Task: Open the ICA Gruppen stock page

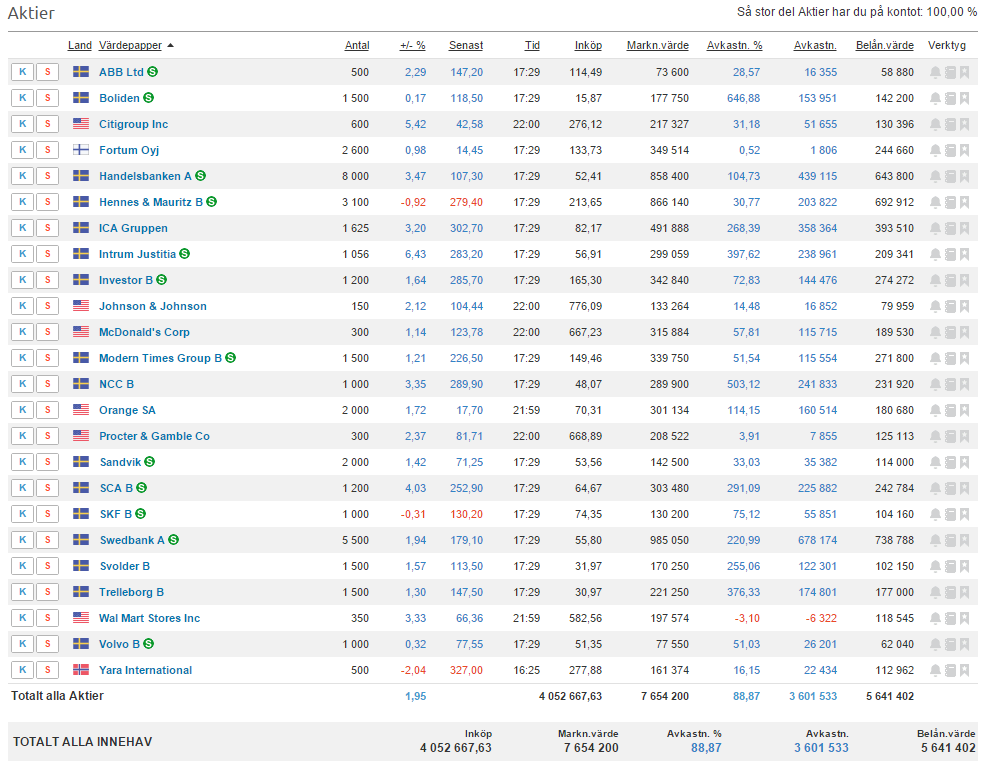Action: (x=133, y=228)
